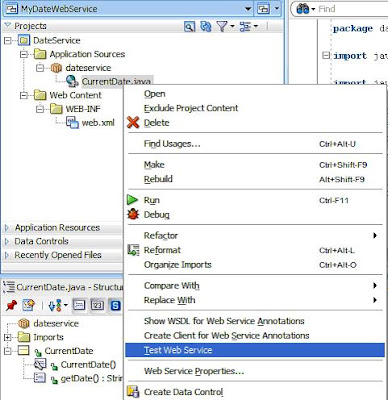
Task: Expand the Data Controls panel
Action: 7,241
